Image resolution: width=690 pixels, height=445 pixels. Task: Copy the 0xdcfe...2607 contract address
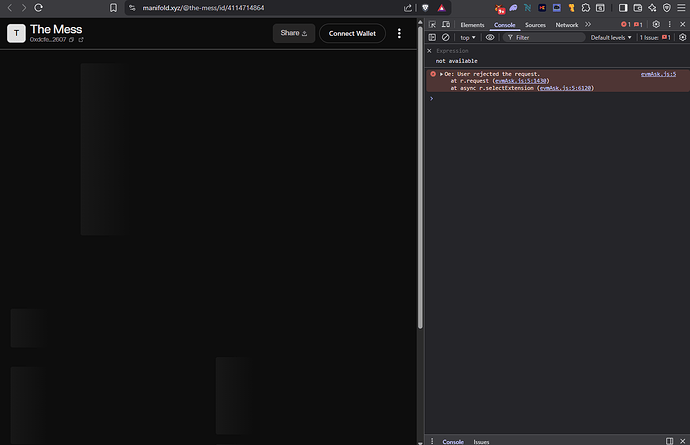(x=72, y=40)
